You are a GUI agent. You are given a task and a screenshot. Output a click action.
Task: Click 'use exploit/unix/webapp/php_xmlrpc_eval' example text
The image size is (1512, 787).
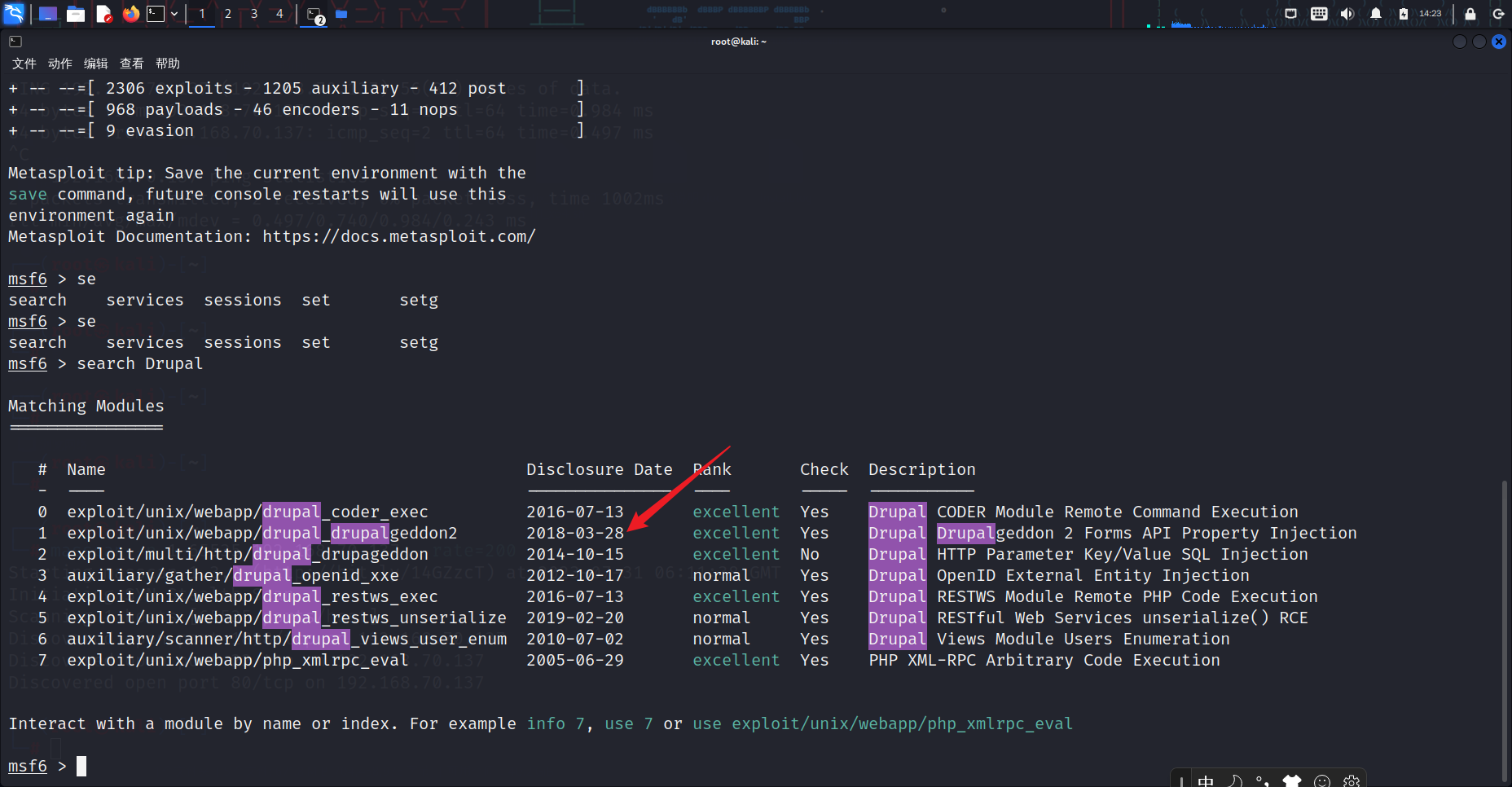(x=883, y=723)
